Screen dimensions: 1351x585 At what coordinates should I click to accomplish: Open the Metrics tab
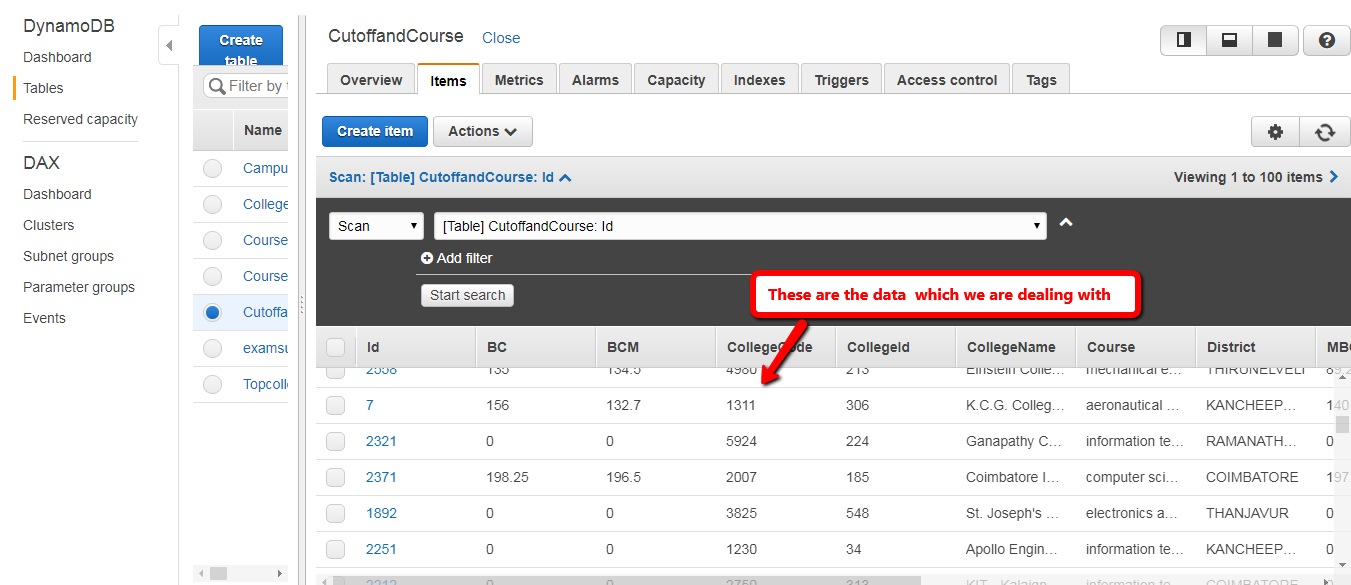pyautogui.click(x=519, y=80)
